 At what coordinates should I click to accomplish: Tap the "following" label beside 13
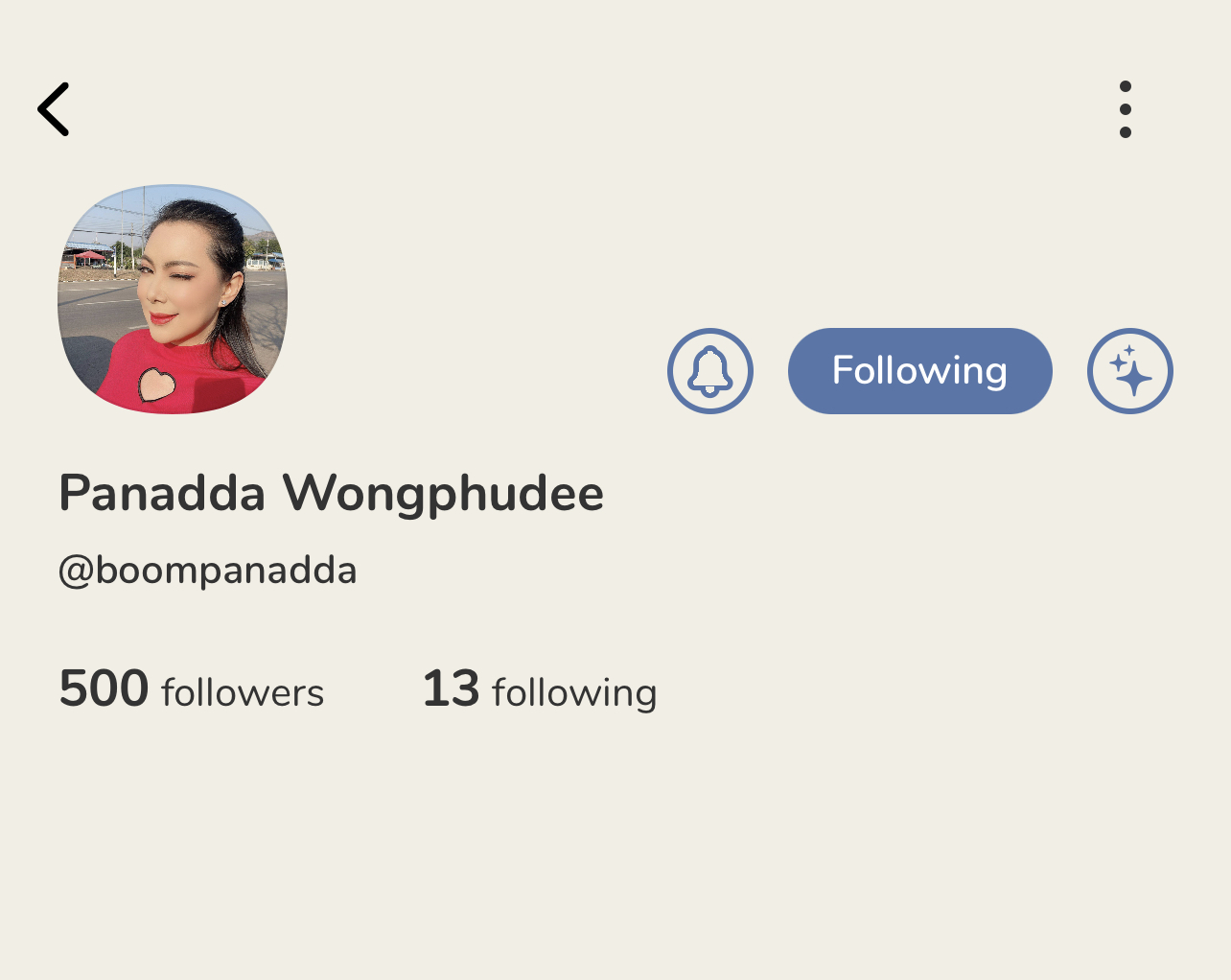click(x=574, y=692)
